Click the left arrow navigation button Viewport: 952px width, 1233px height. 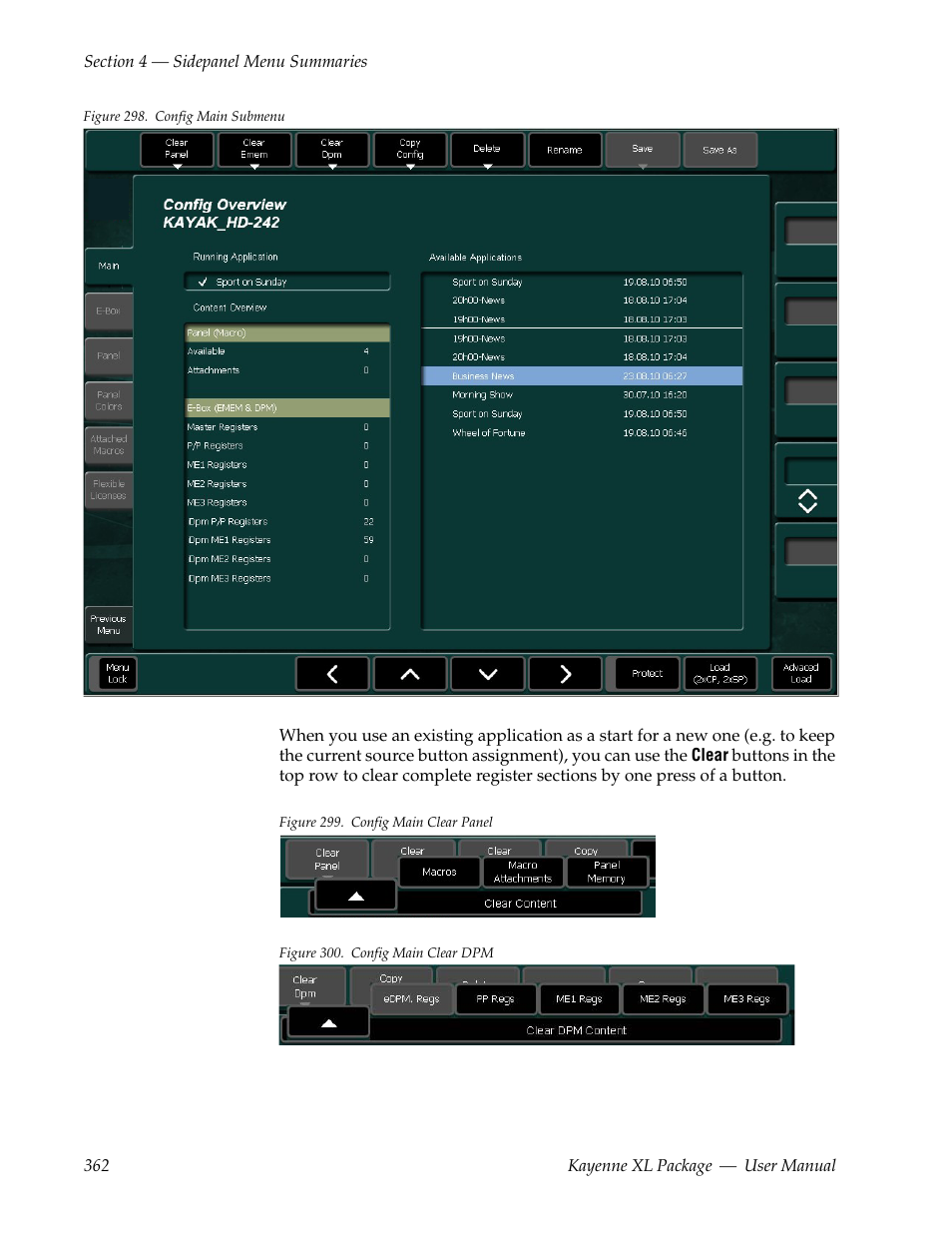(x=332, y=674)
